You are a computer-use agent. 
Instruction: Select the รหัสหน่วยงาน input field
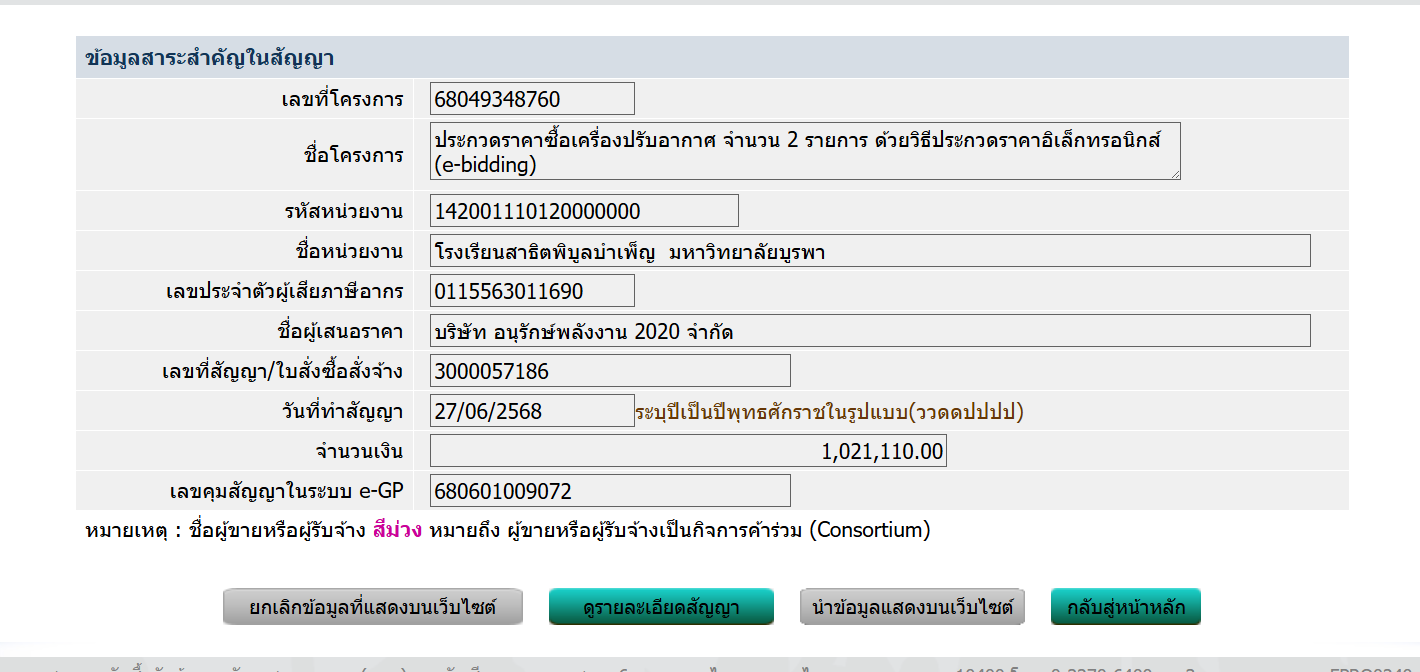click(584, 211)
